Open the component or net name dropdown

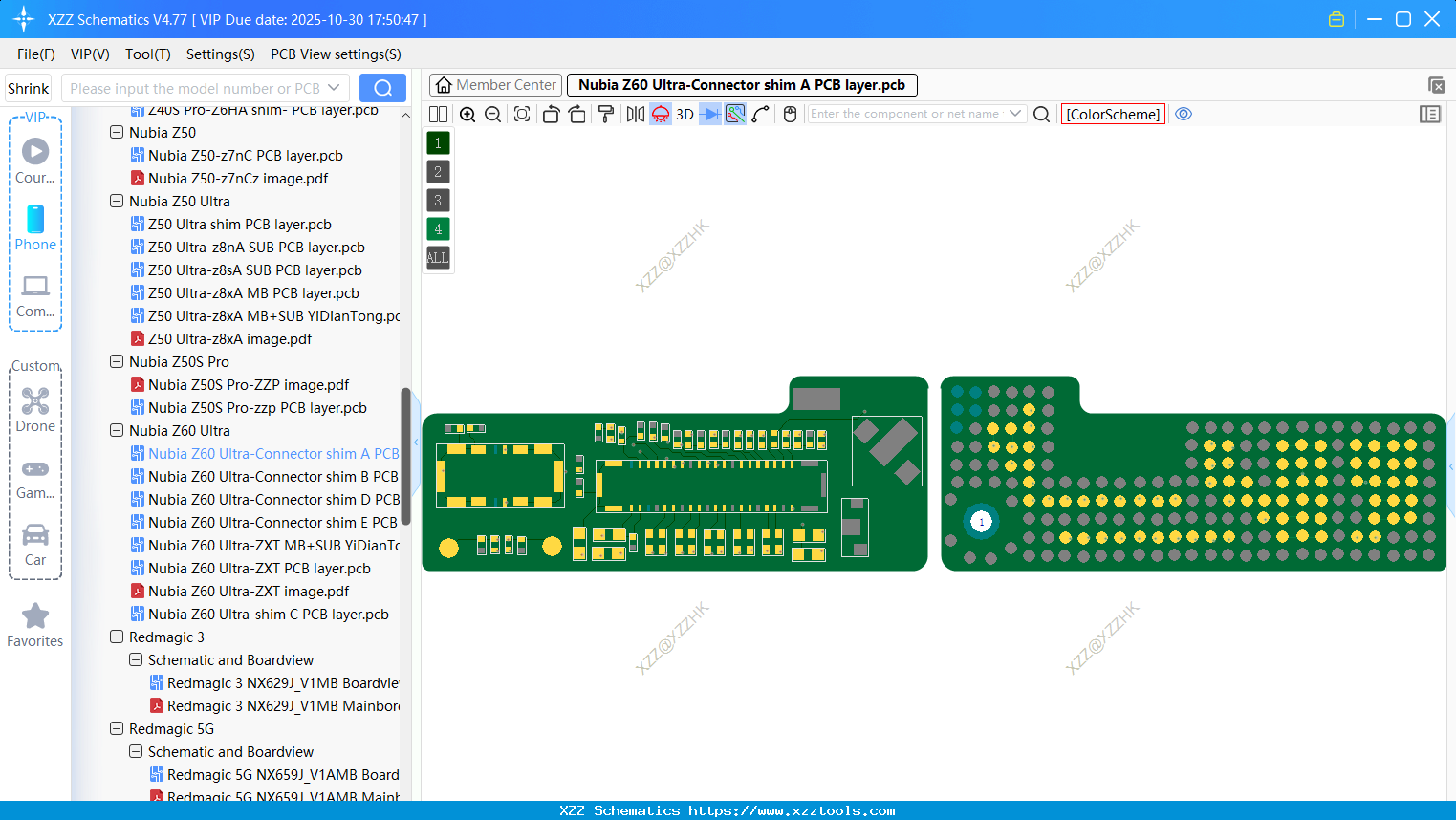pyautogui.click(x=1015, y=114)
